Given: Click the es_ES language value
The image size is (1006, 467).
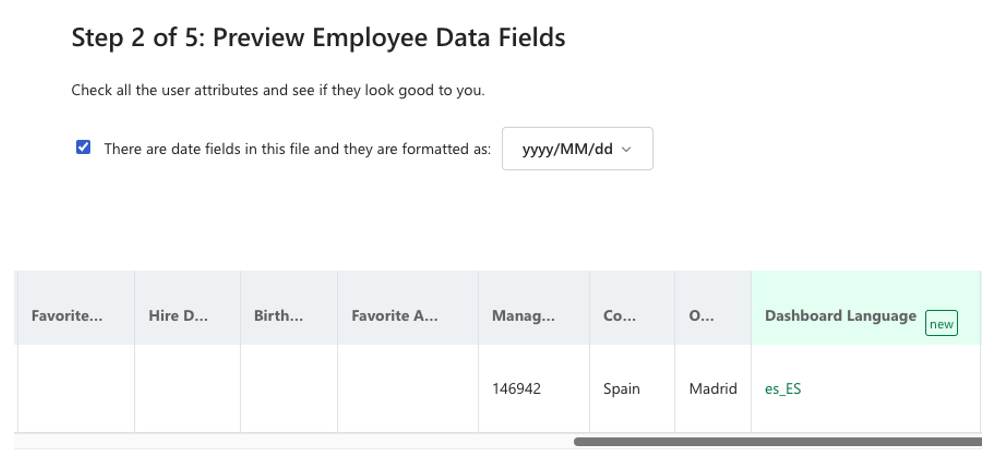Looking at the screenshot, I should tap(782, 389).
